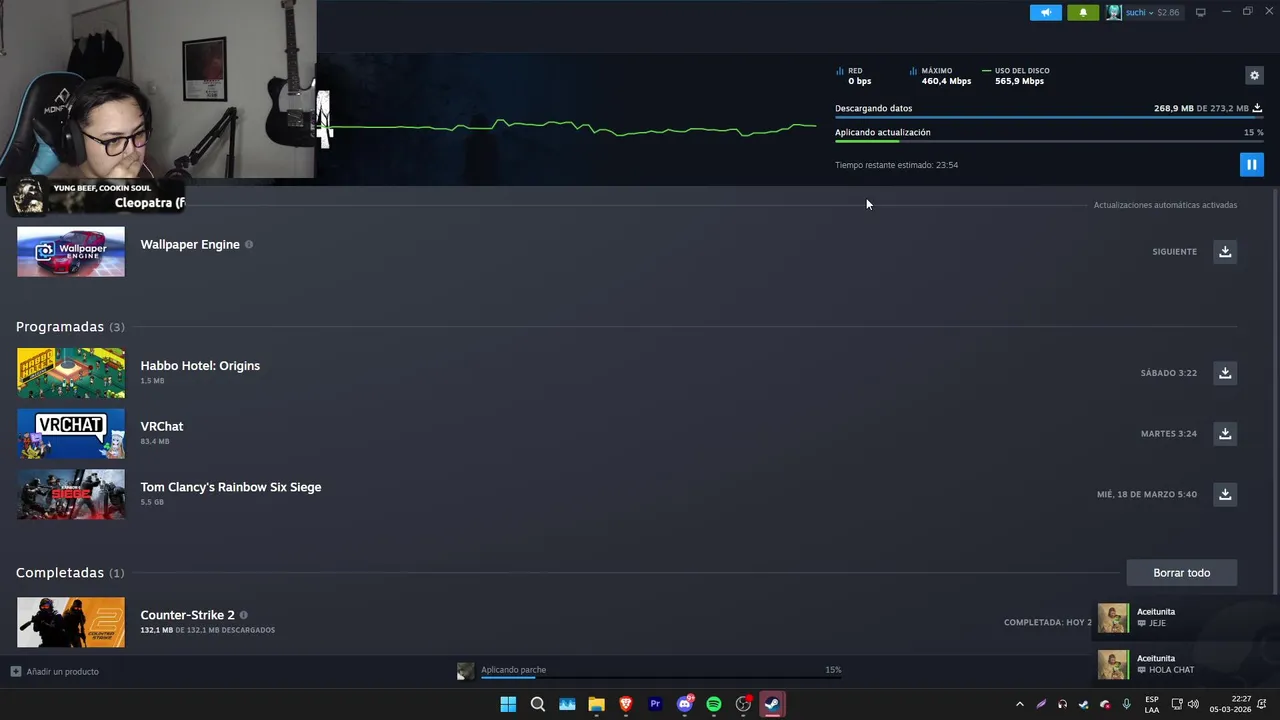Select the Wallpaper Engine title
The width and height of the screenshot is (1280, 720).
point(190,244)
